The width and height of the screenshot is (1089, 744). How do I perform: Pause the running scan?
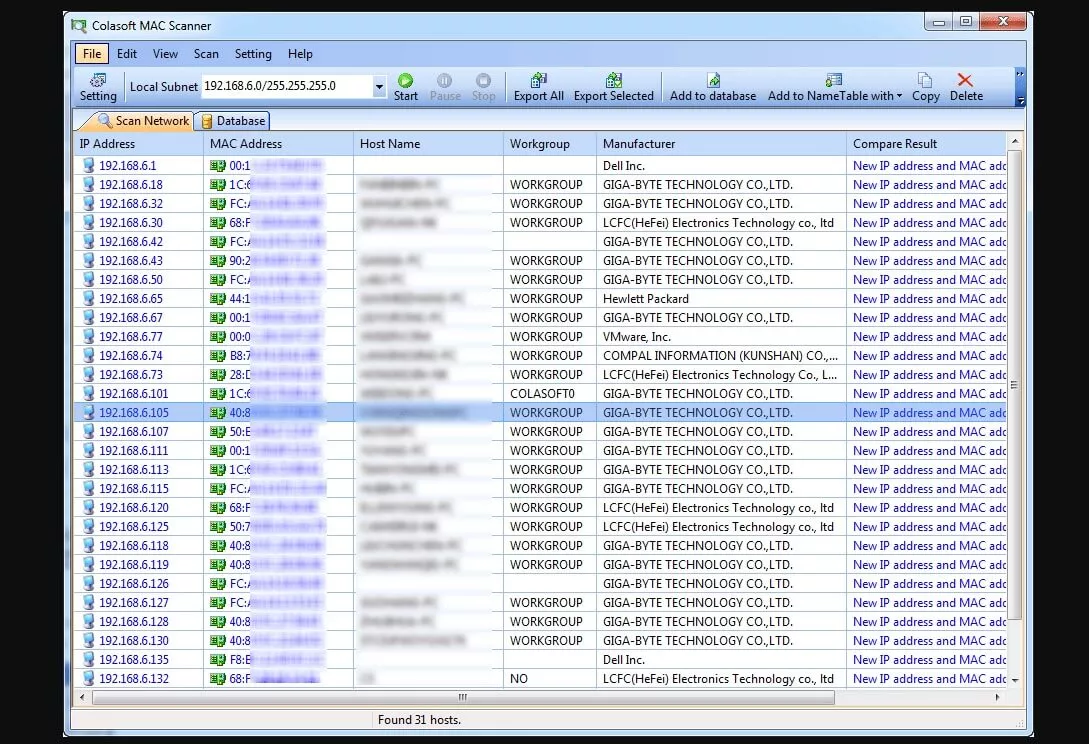coord(444,88)
